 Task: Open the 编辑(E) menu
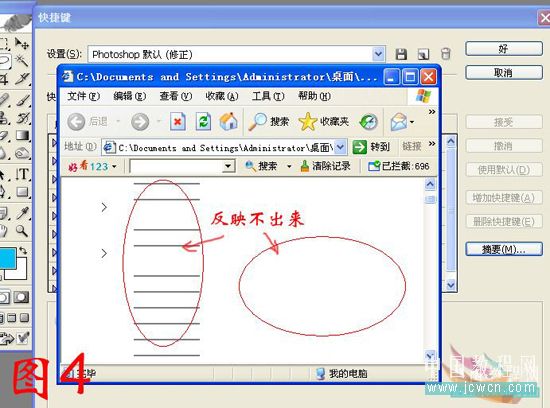pos(130,96)
